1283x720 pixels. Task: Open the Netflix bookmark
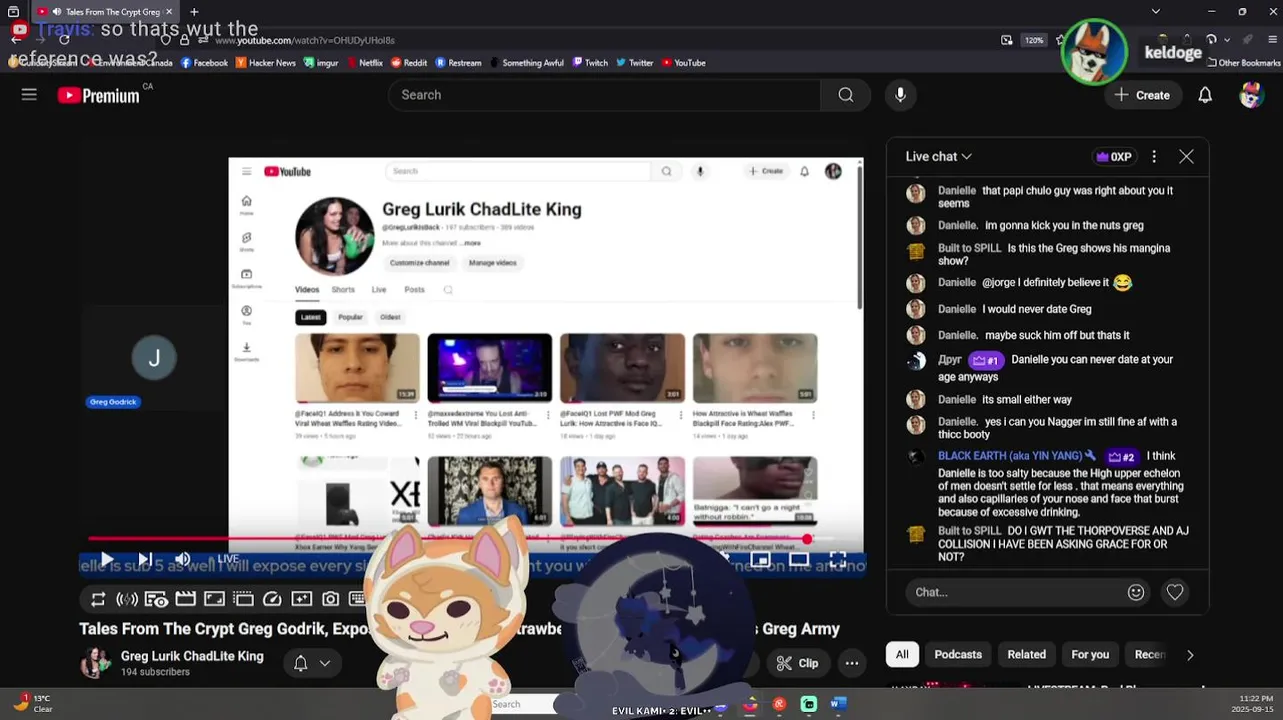364,63
